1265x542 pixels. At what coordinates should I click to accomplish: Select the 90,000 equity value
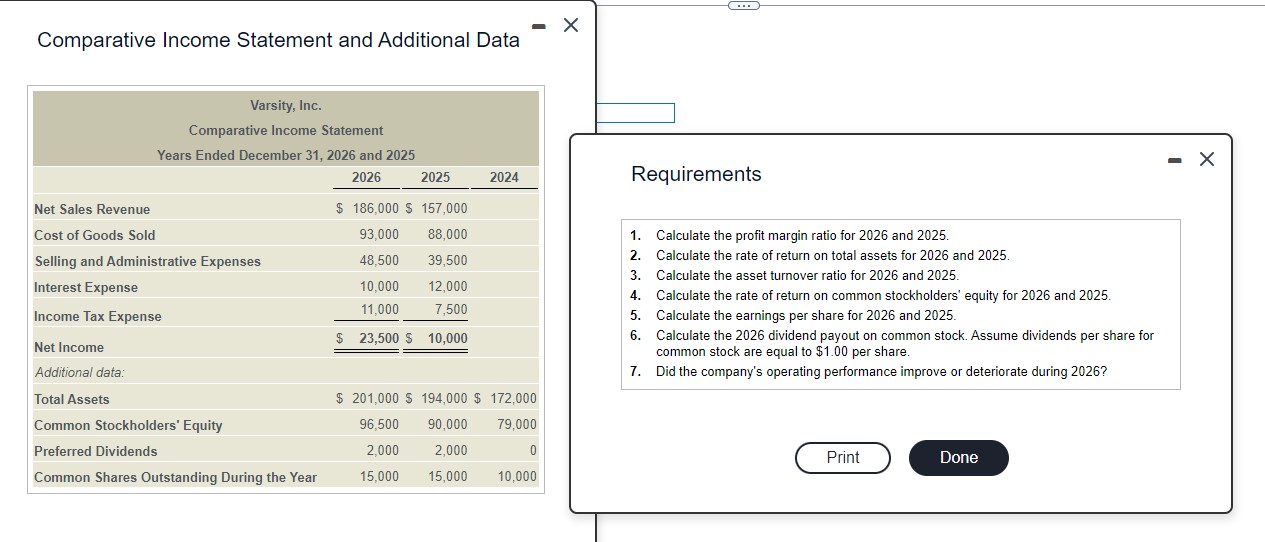point(447,424)
